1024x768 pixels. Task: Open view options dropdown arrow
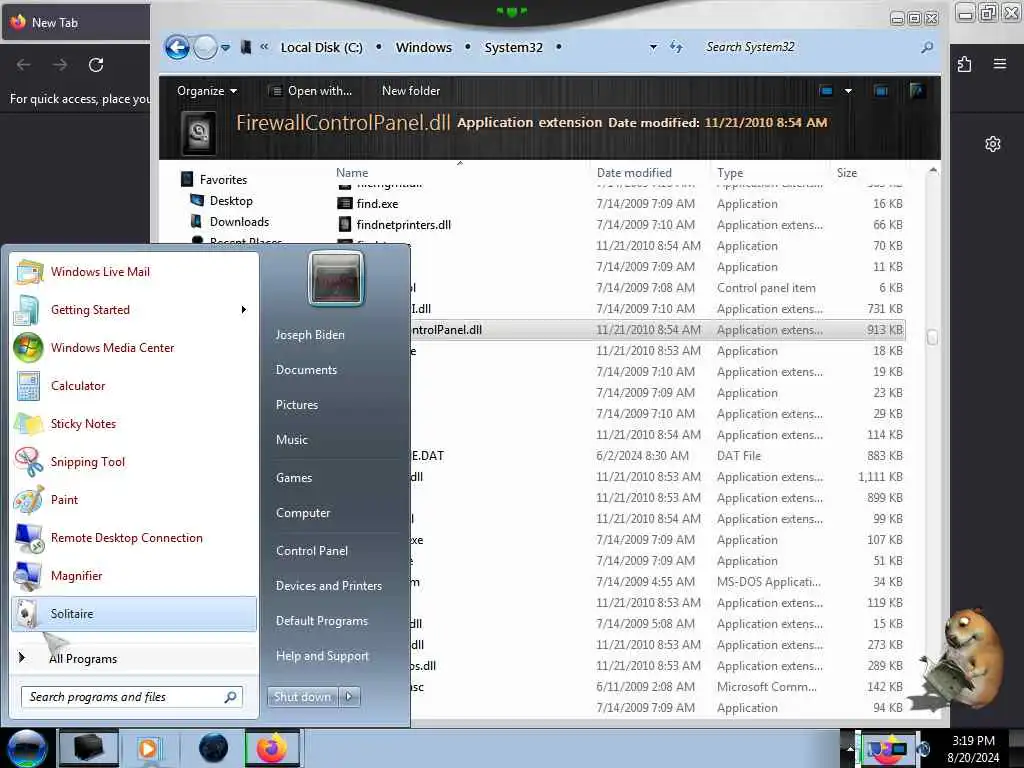[848, 91]
